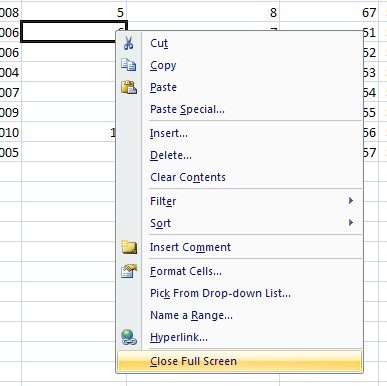Click the Hyperlink globe icon
The height and width of the screenshot is (386, 387).
[x=129, y=337]
